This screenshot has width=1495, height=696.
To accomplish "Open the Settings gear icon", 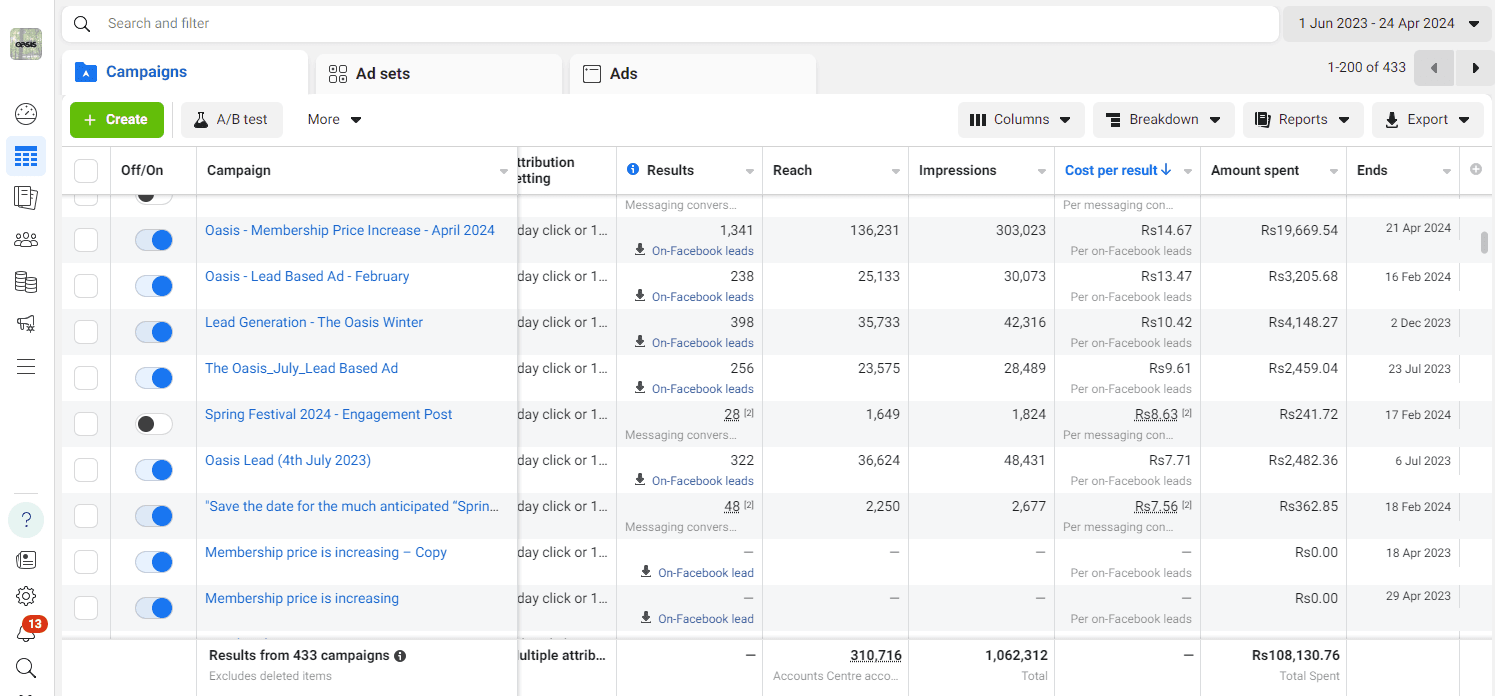I will pyautogui.click(x=26, y=596).
